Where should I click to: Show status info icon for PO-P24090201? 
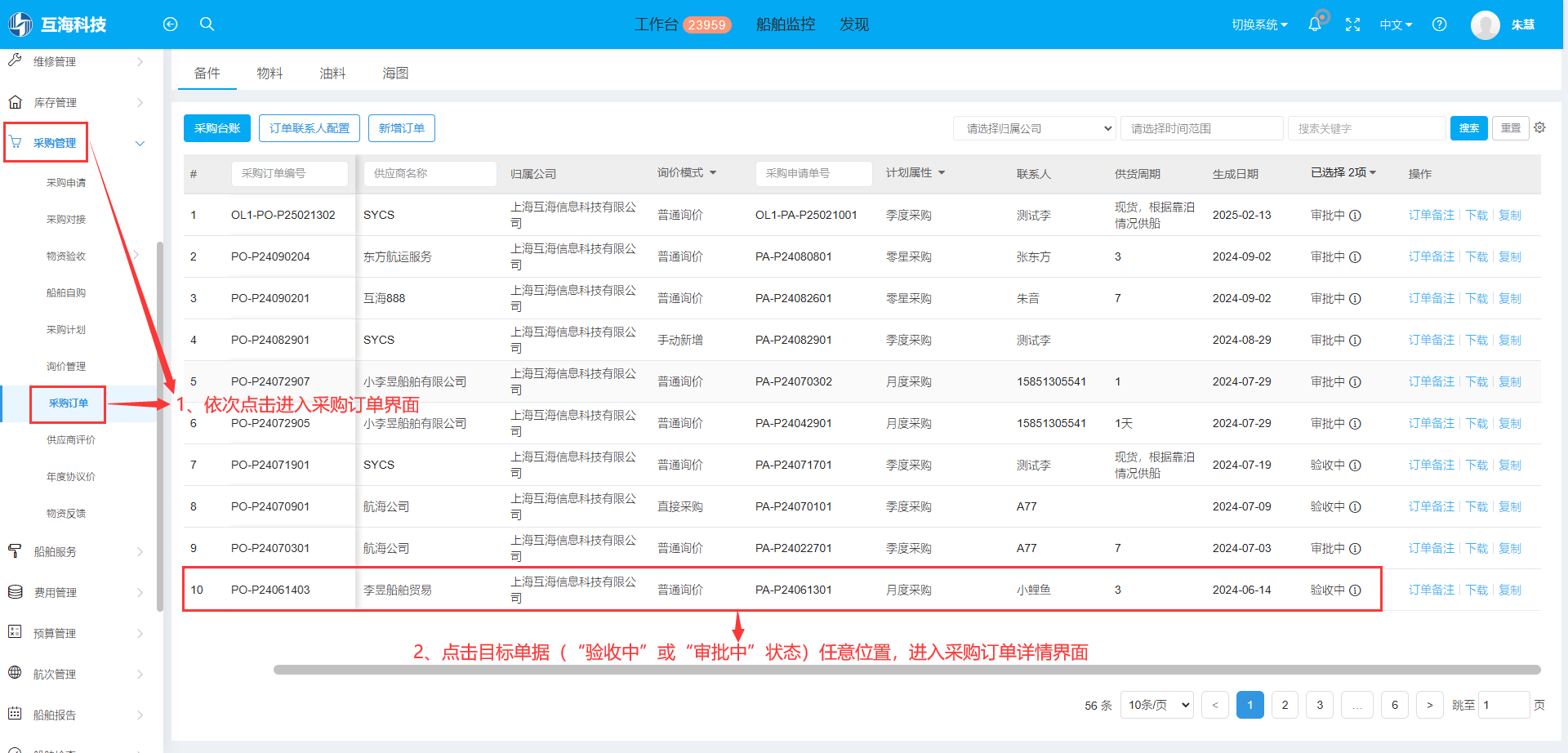click(x=1355, y=299)
